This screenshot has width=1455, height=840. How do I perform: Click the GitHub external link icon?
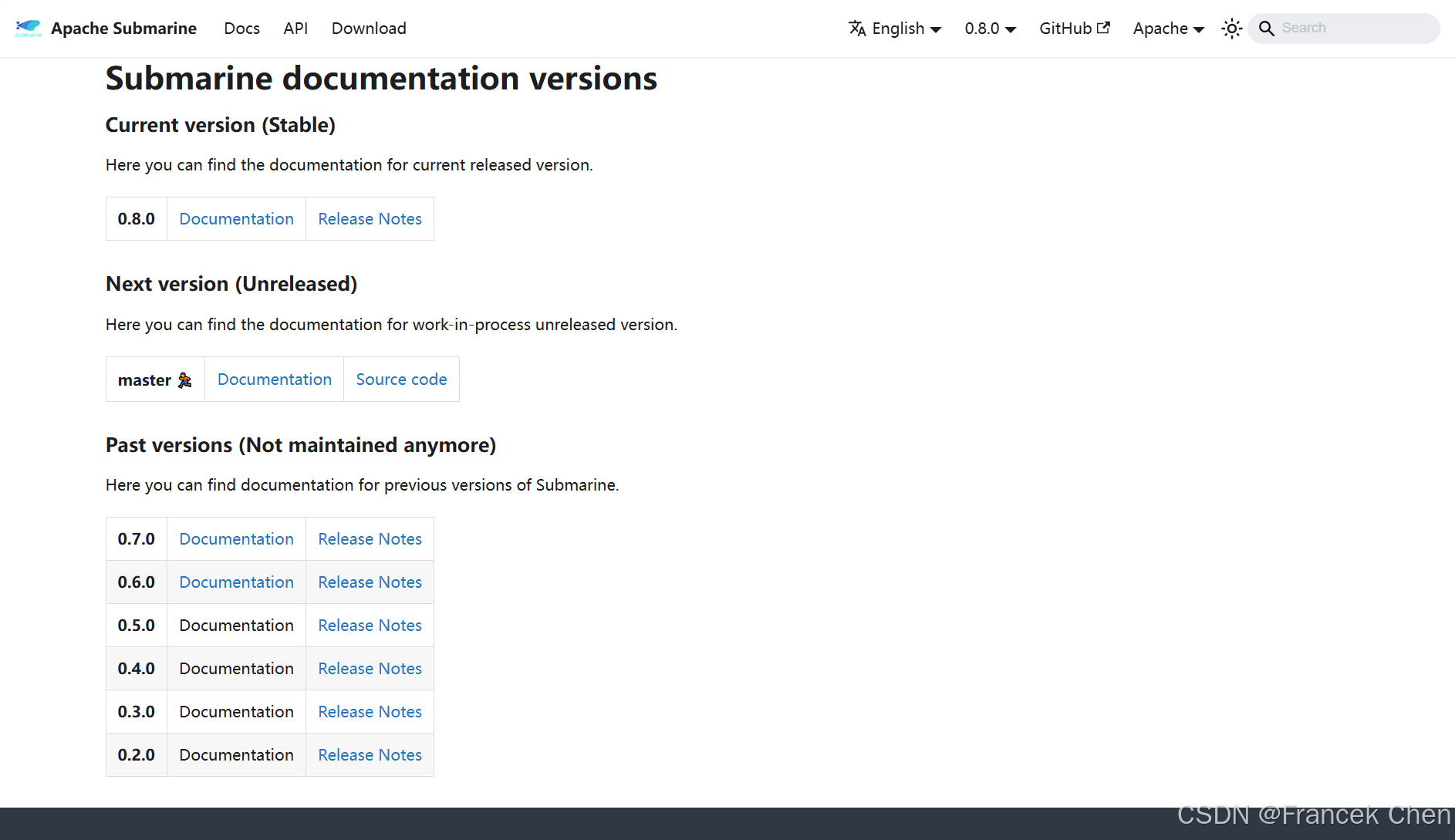tap(1103, 28)
